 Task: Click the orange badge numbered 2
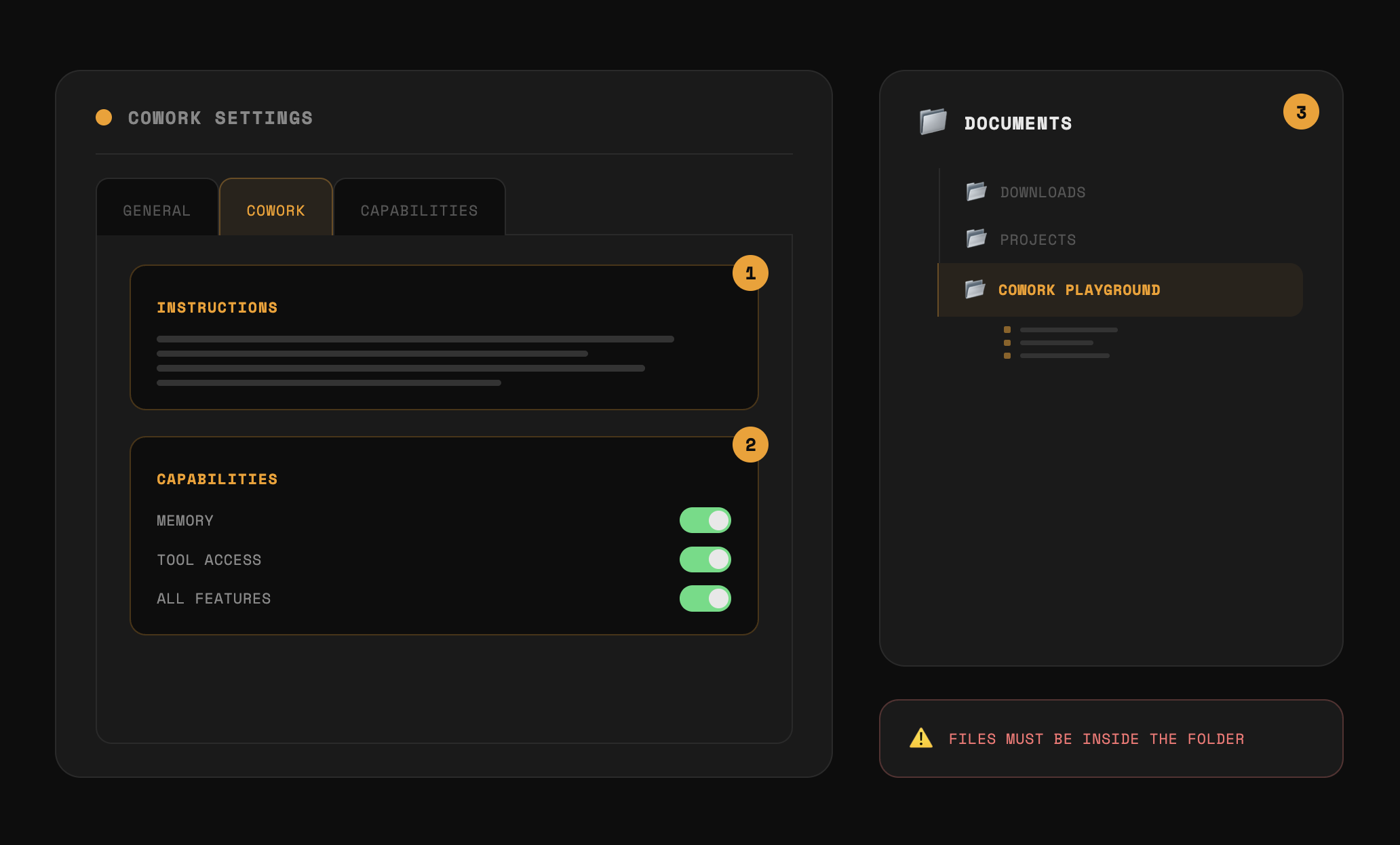pyautogui.click(x=750, y=445)
